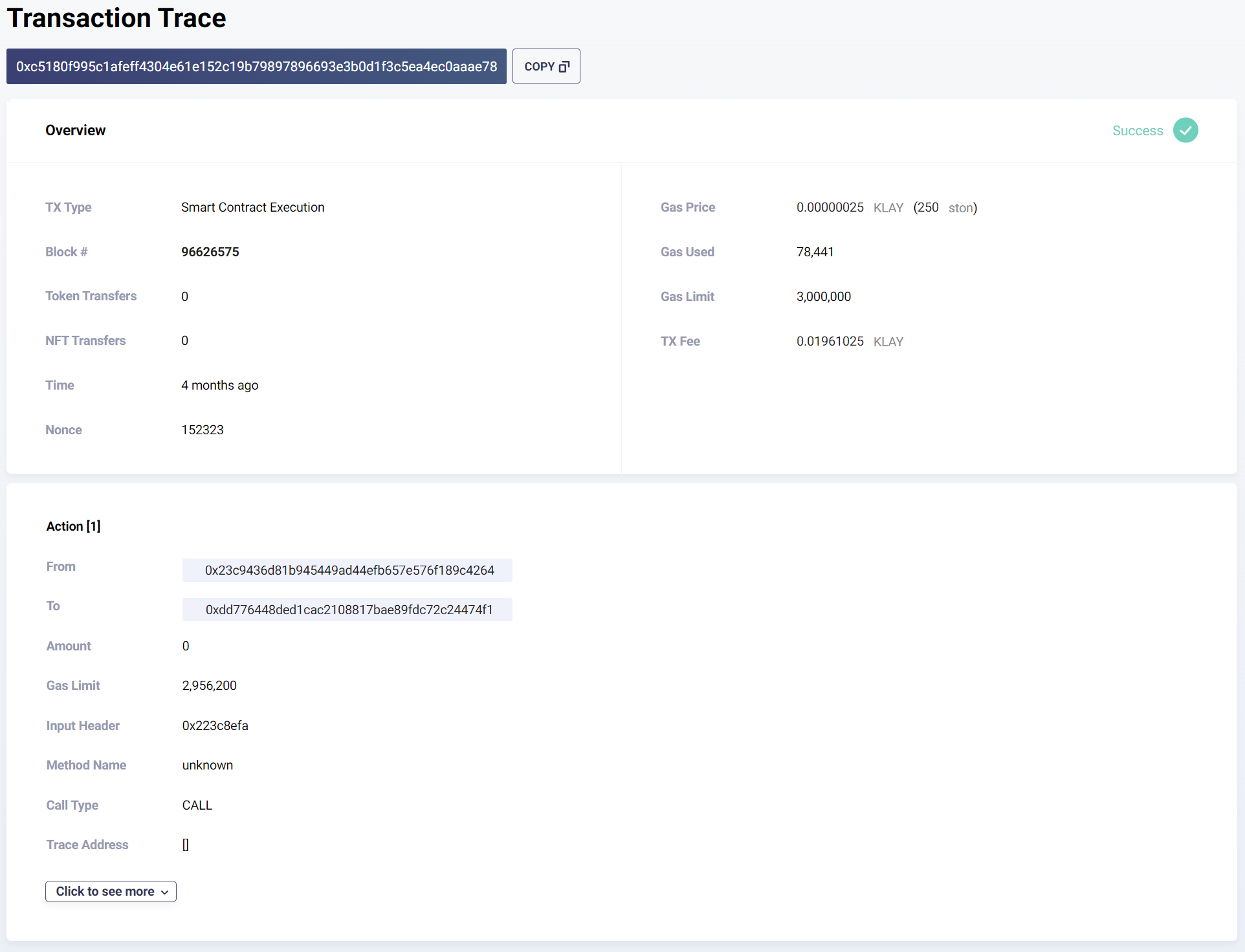This screenshot has width=1245, height=952.
Task: Click the transaction hash field
Action: (256, 67)
